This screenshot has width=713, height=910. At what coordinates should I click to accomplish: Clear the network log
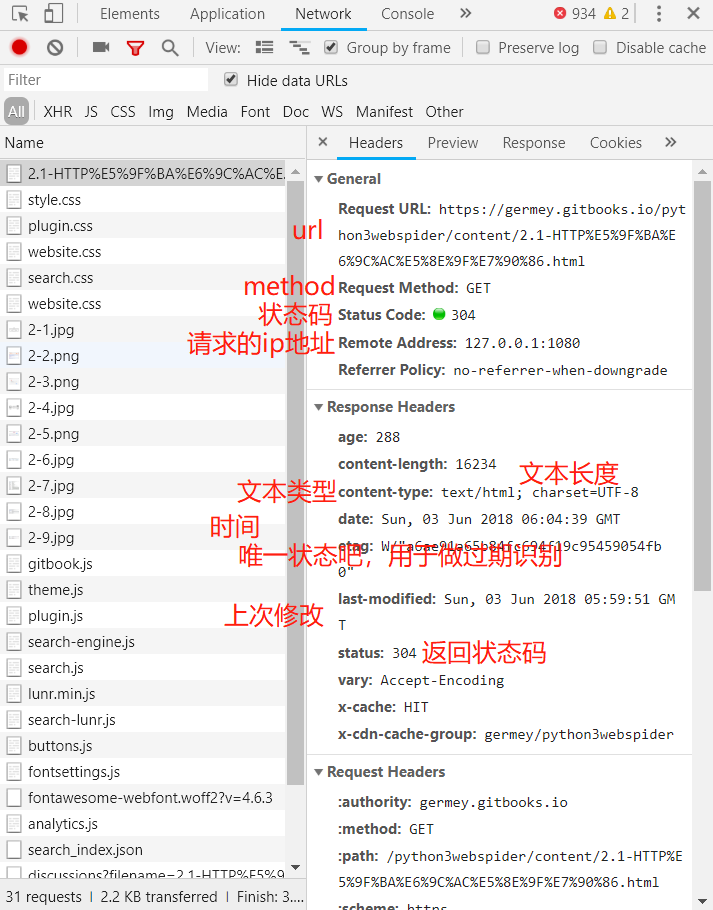coord(55,48)
